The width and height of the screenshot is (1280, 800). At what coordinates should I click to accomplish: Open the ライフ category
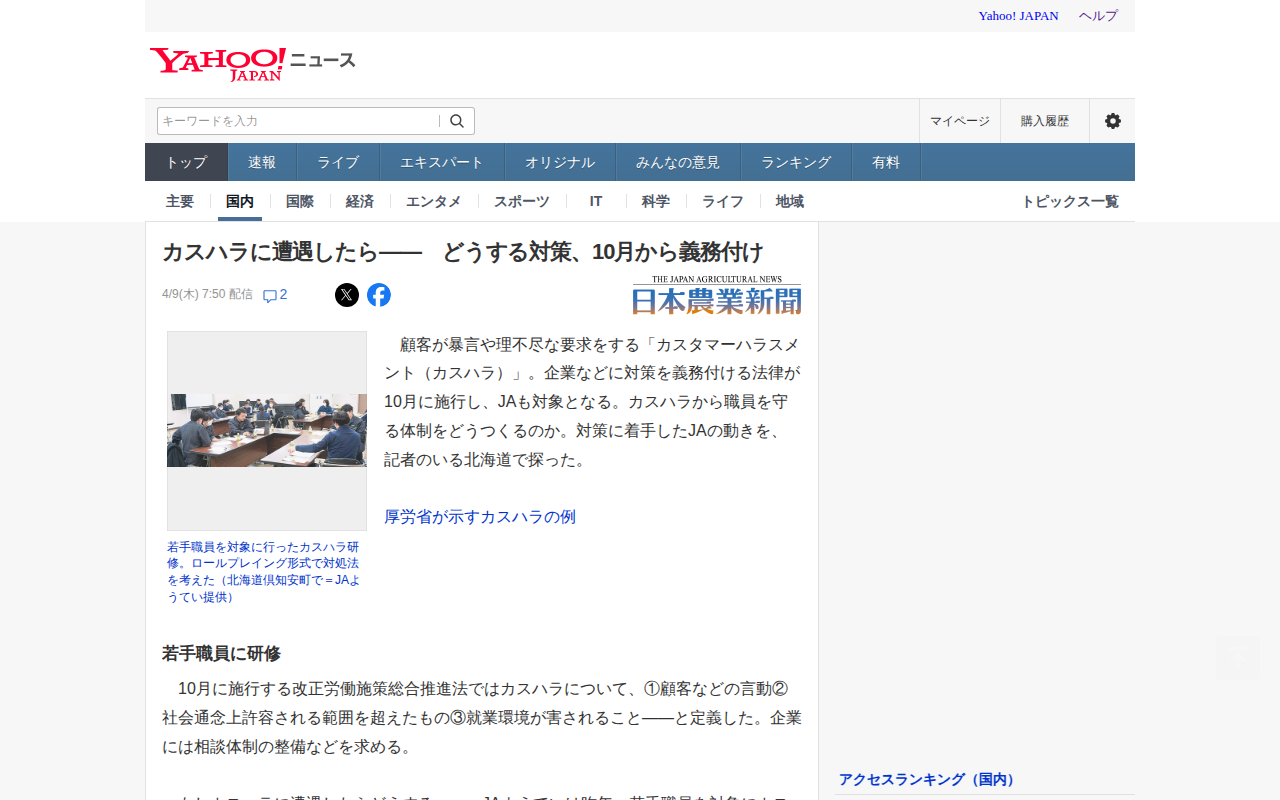[x=723, y=201]
